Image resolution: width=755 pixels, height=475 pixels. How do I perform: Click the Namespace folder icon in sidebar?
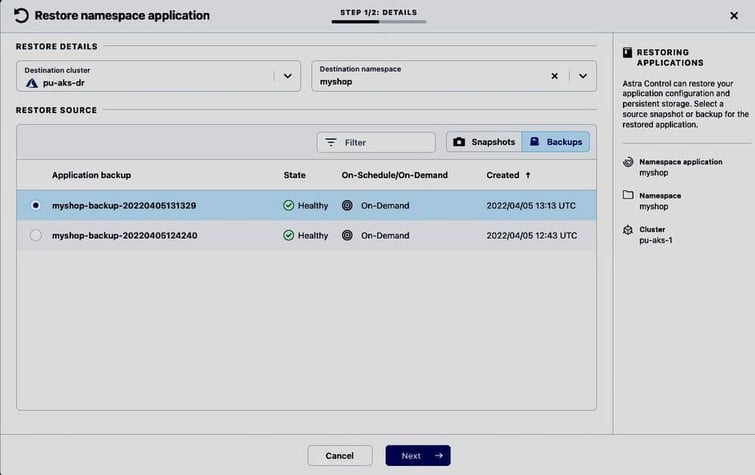point(628,195)
